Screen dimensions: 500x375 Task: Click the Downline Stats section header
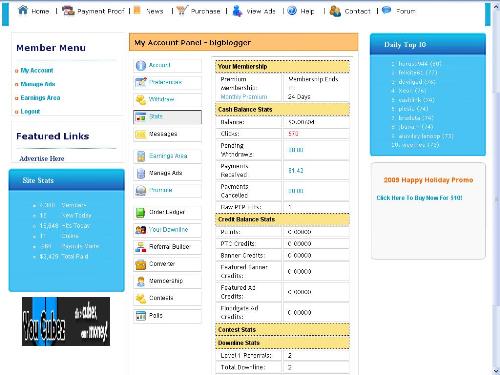click(283, 343)
